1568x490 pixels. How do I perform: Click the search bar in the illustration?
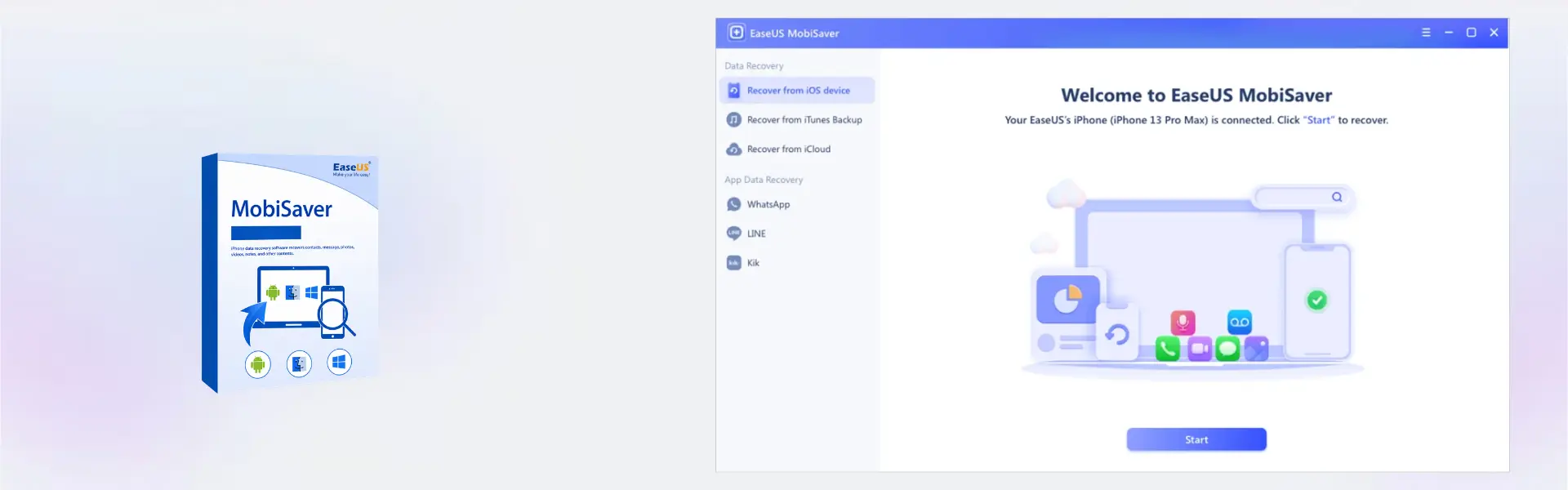[1303, 197]
